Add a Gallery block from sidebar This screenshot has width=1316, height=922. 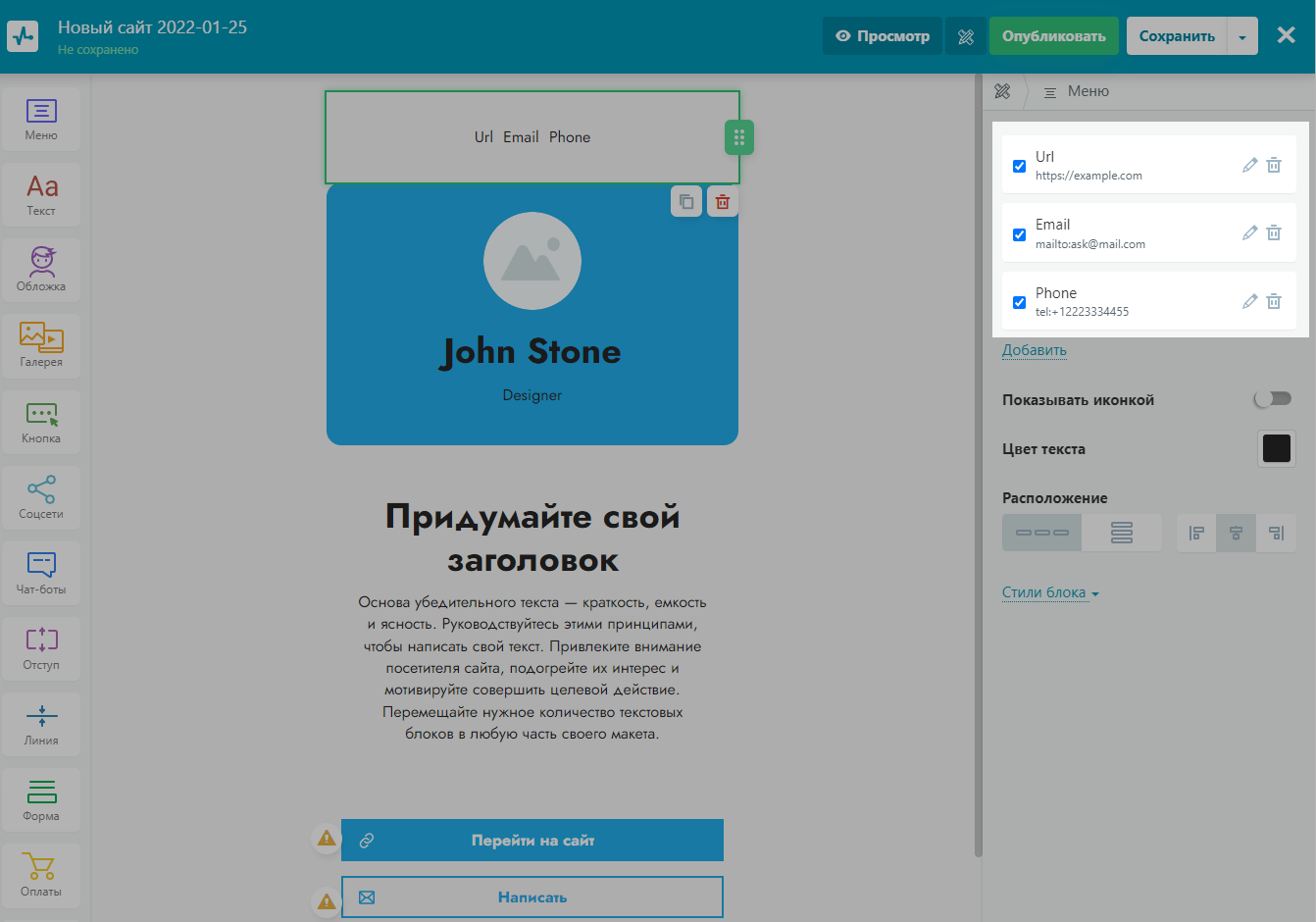pyautogui.click(x=41, y=345)
